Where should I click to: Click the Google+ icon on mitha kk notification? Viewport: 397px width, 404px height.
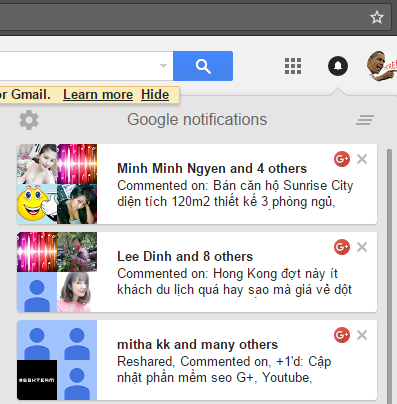[x=342, y=335]
